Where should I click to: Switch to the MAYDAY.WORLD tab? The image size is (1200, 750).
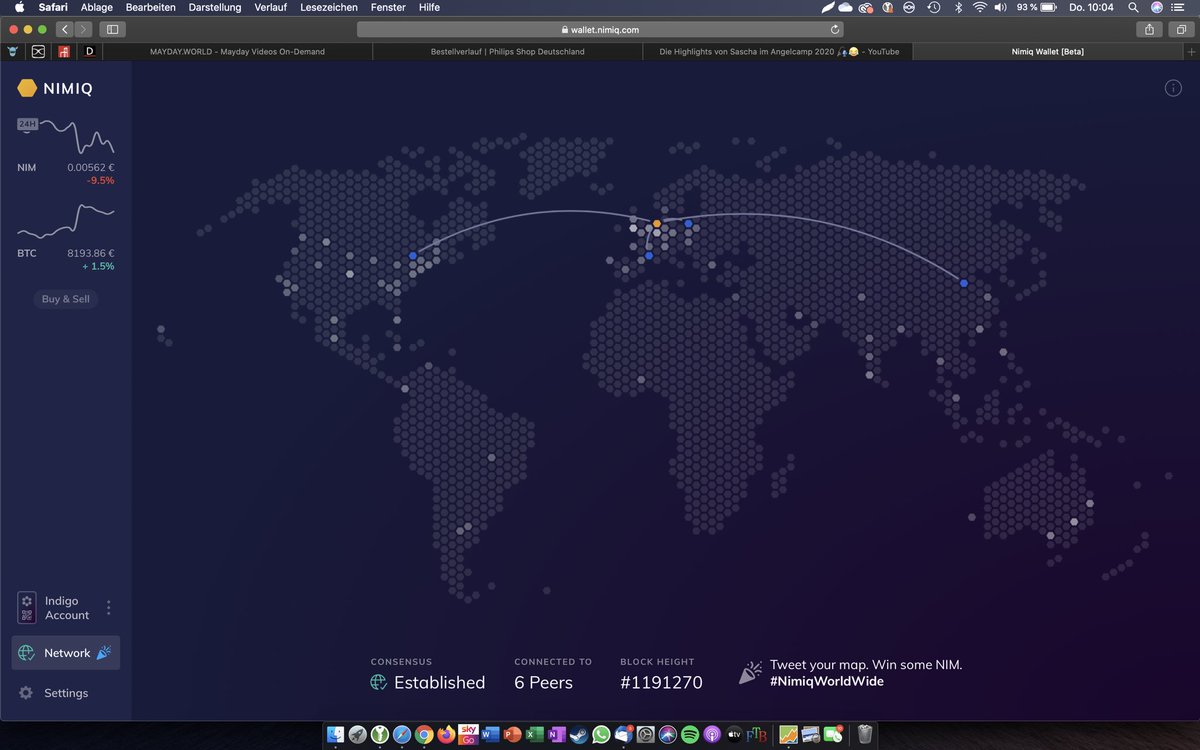point(237,51)
